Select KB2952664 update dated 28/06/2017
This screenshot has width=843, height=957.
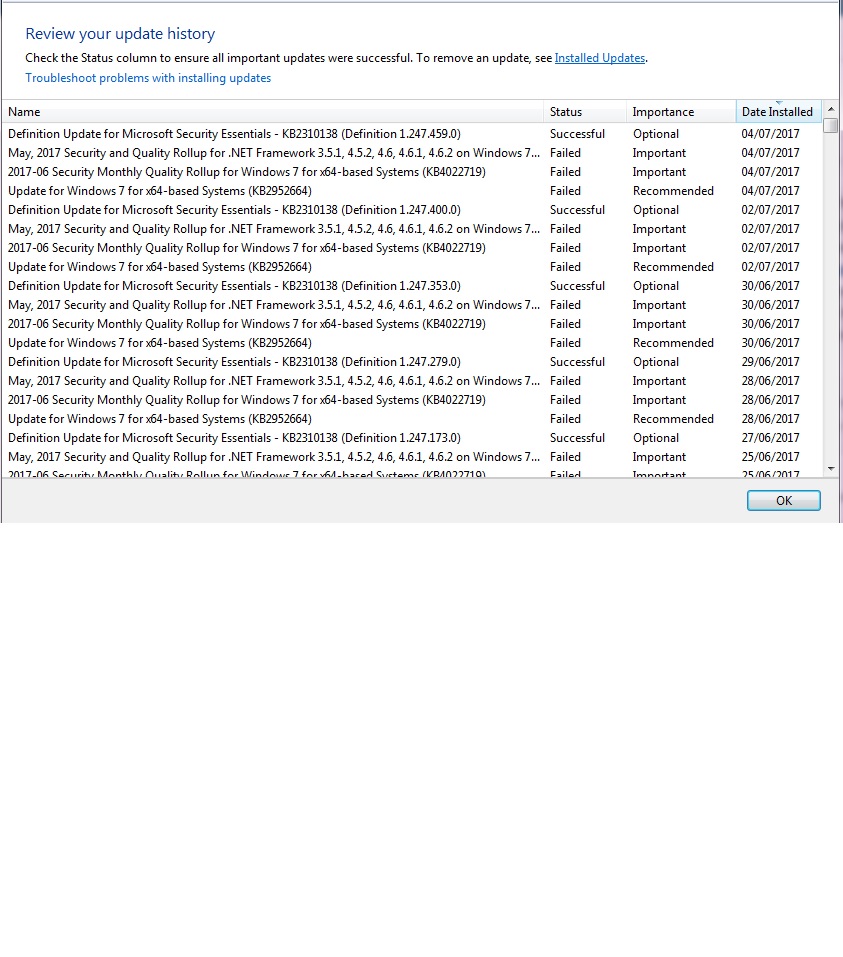[412, 419]
